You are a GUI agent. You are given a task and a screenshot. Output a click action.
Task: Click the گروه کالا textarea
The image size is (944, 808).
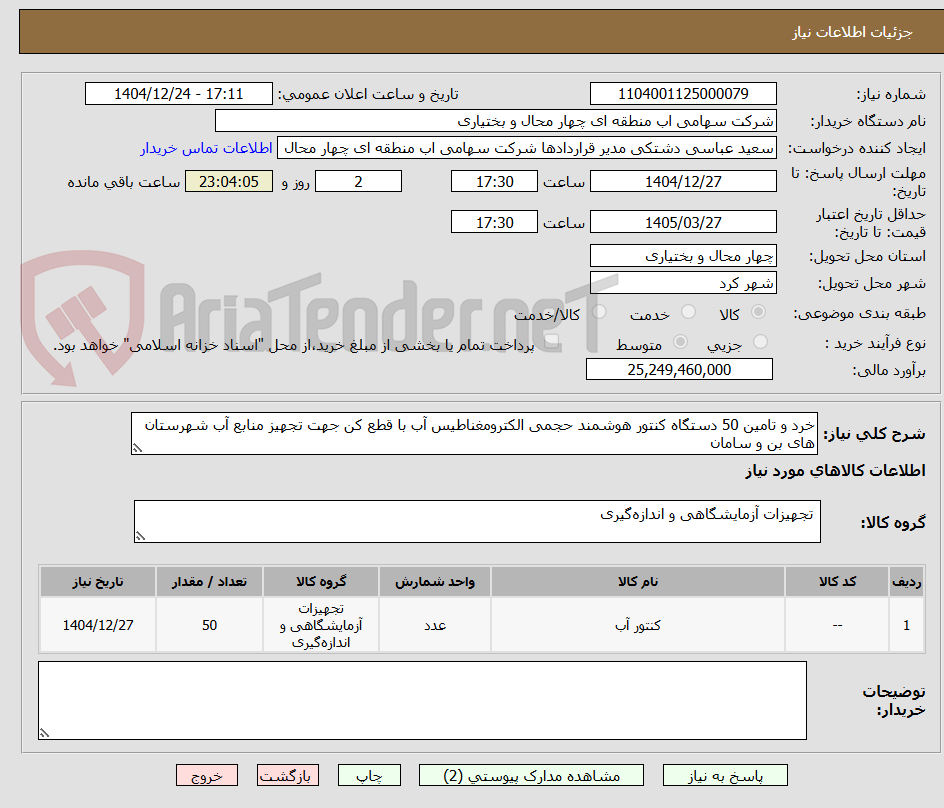pyautogui.click(x=477, y=521)
